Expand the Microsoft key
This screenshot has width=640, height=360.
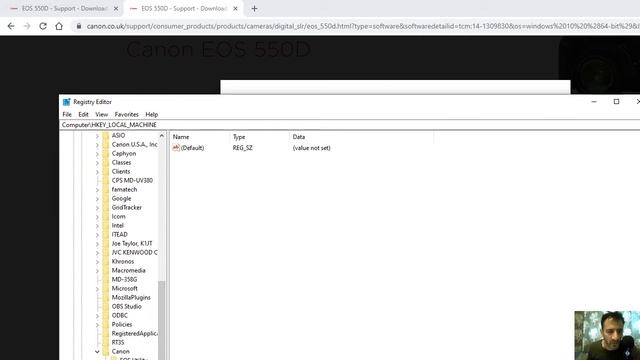coord(97,289)
